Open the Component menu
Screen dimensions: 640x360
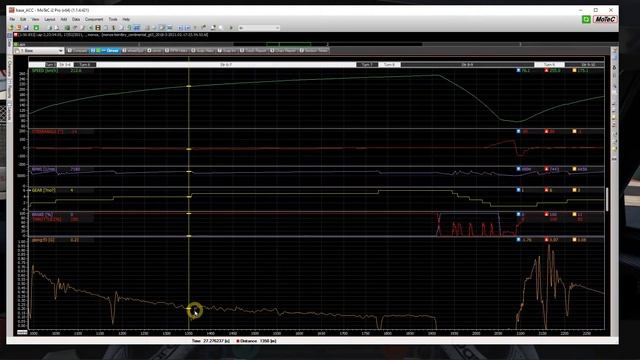coord(94,19)
